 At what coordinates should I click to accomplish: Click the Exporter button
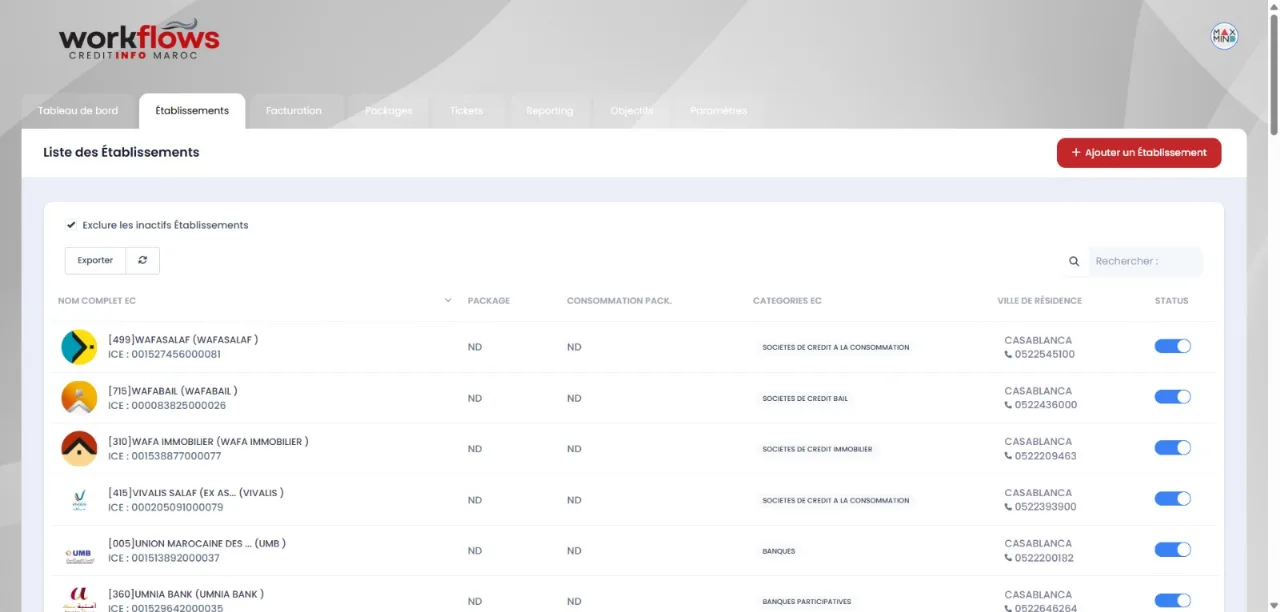pyautogui.click(x=95, y=260)
